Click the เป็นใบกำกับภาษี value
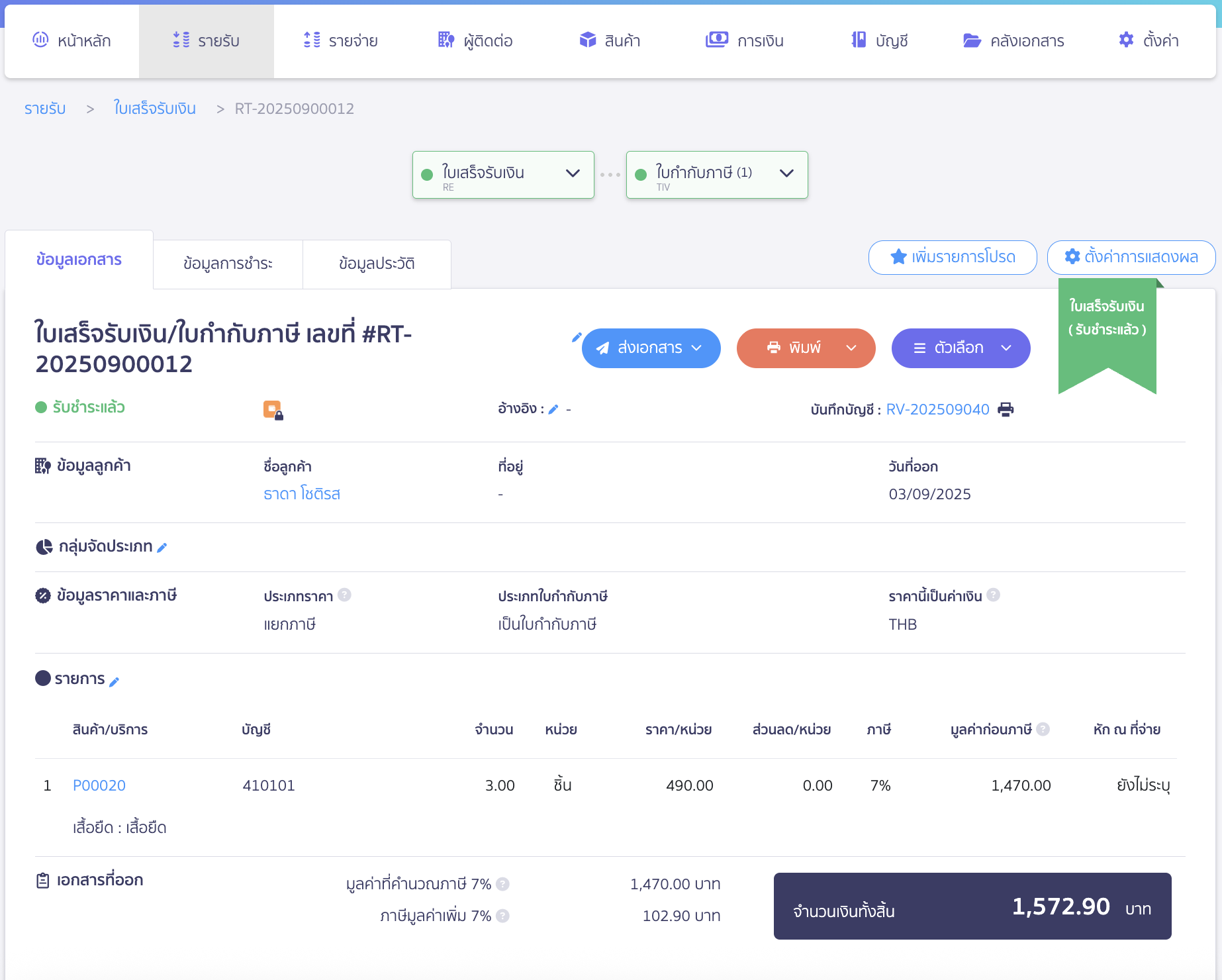The image size is (1222, 980). pos(547,624)
